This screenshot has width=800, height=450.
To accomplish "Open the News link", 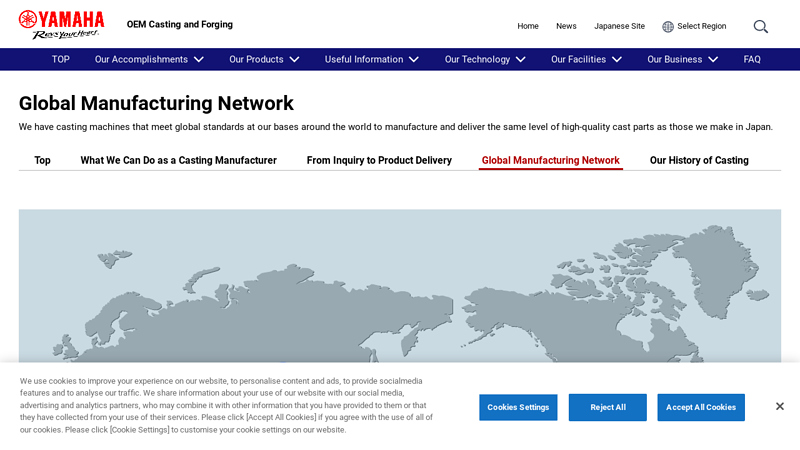I will tap(566, 26).
